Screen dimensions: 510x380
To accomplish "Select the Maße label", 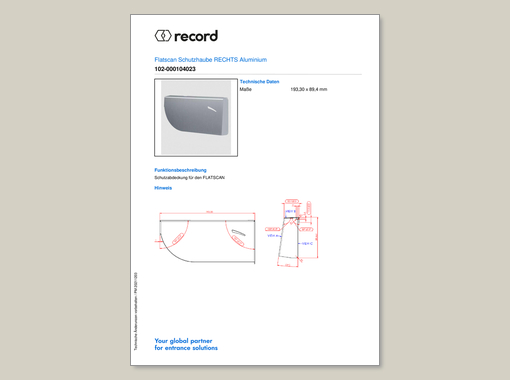I will point(246,89).
